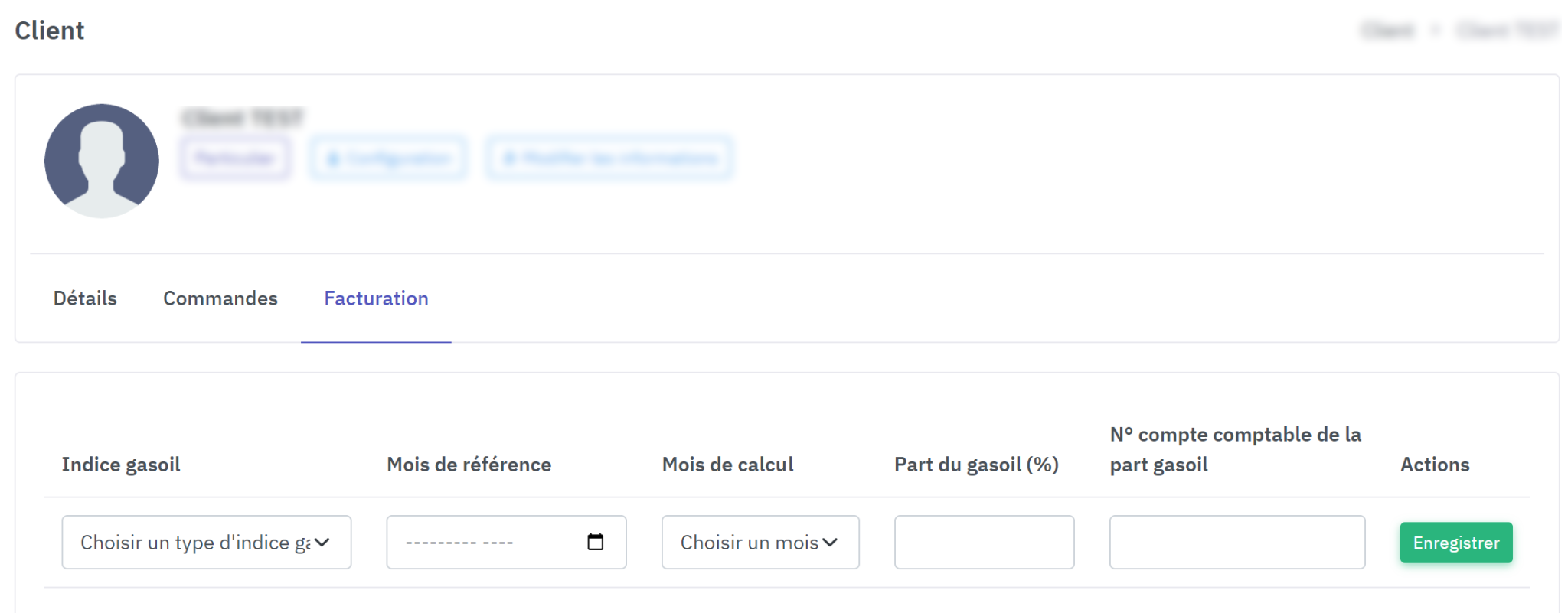Screen dimensions: 1568x613
Task: Click the Client page title
Action: tap(50, 31)
